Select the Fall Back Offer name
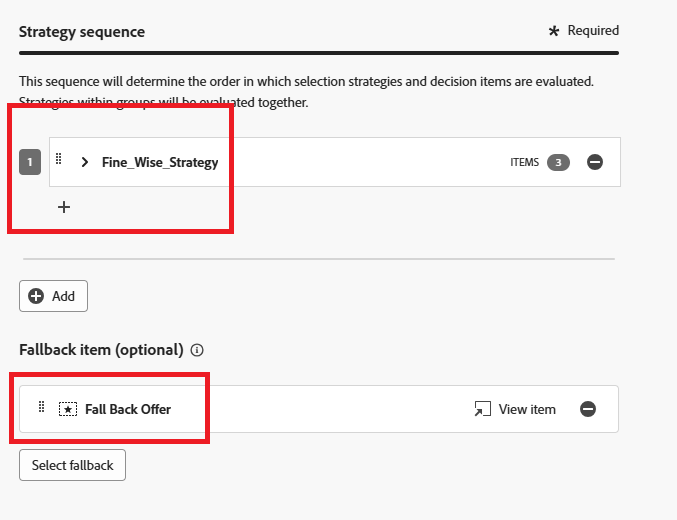This screenshot has height=520, width=677. tap(128, 409)
